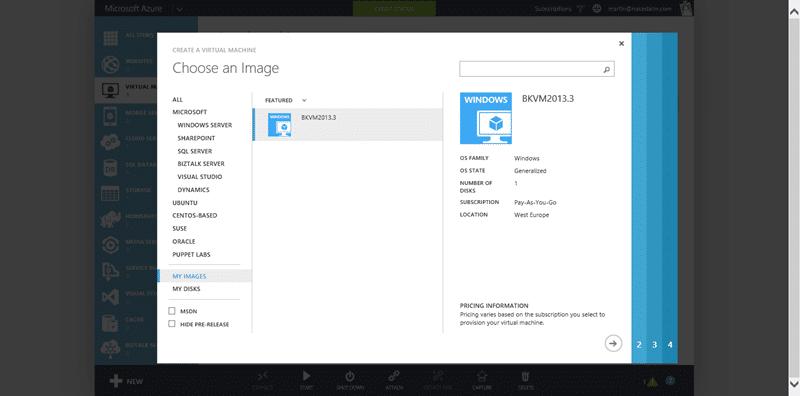
Task: Select the Windows Server category
Action: point(205,125)
